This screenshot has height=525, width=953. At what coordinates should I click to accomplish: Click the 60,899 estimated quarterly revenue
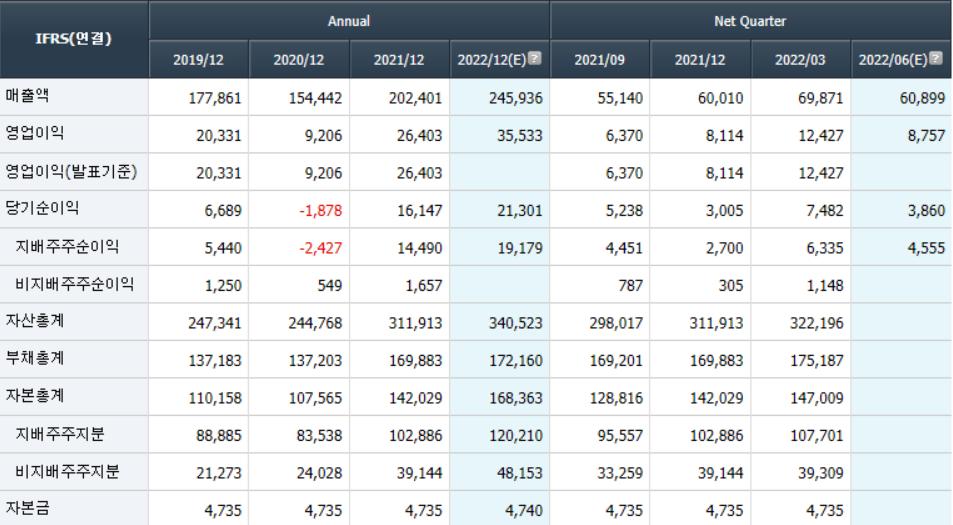pos(922,98)
